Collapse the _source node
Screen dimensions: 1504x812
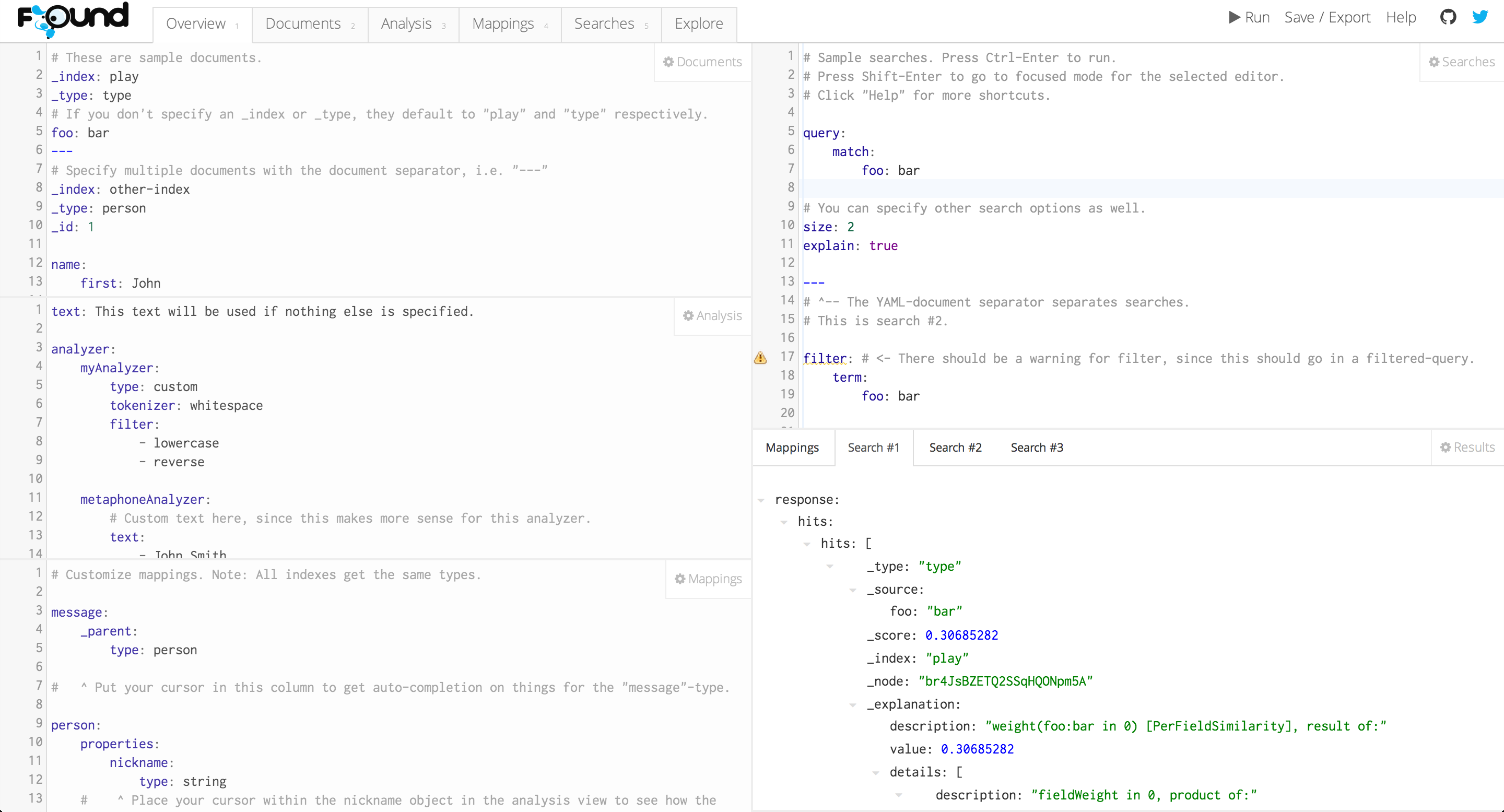point(853,590)
